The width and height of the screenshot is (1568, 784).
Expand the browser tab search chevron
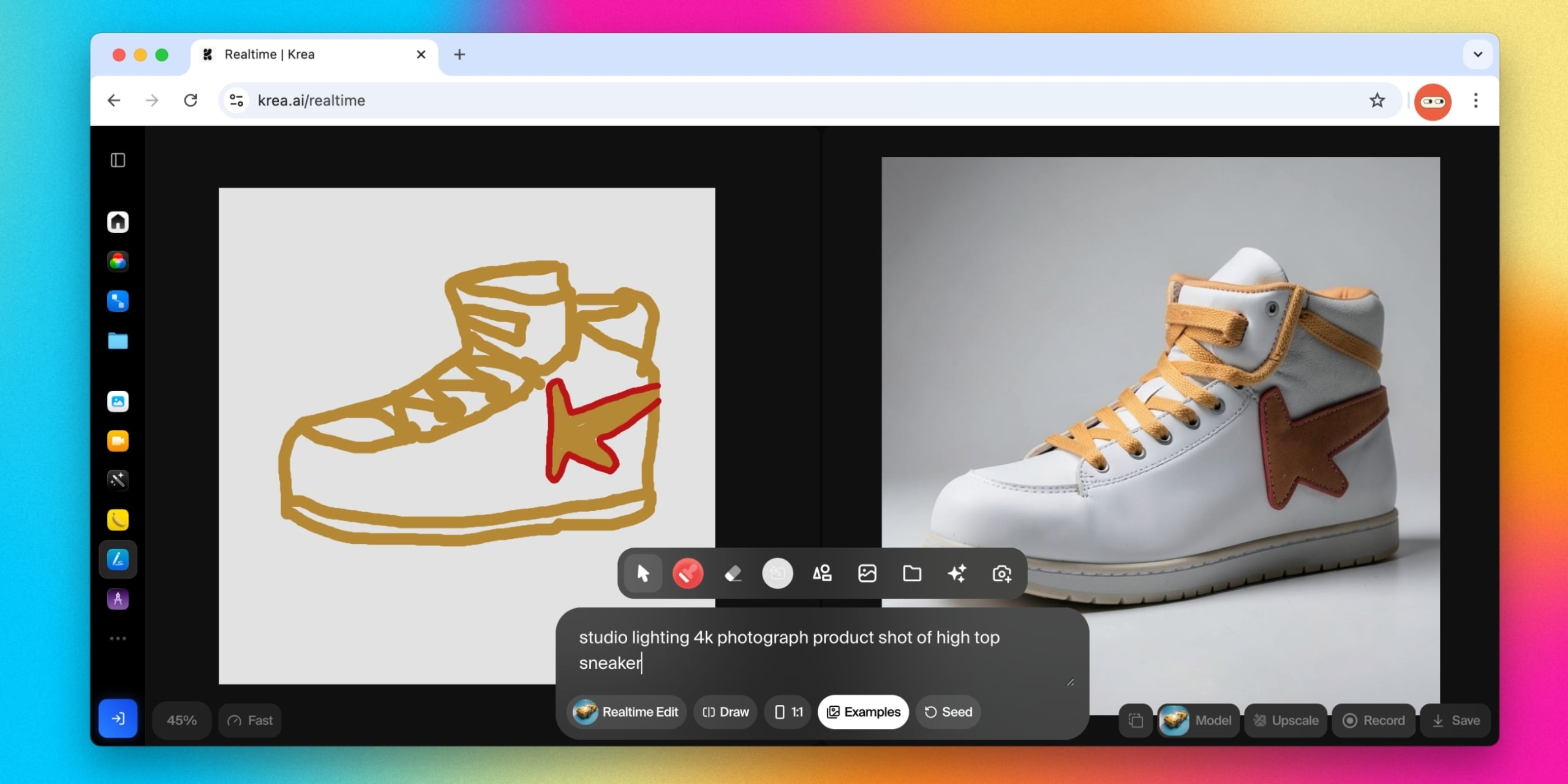coord(1477,54)
